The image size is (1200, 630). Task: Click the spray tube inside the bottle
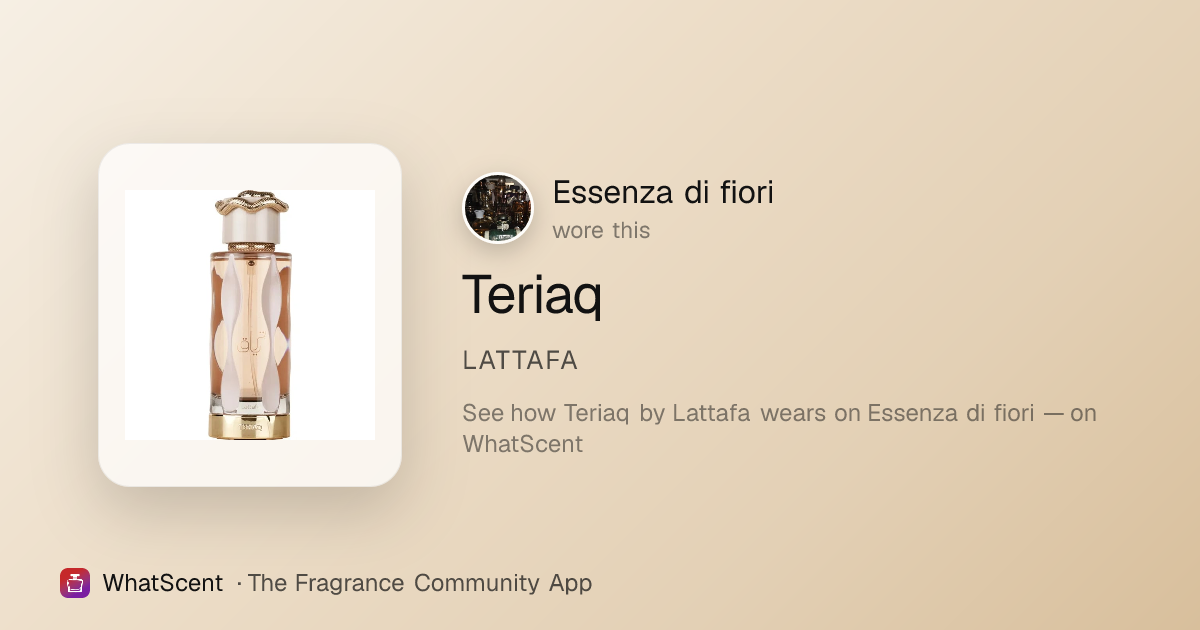click(x=251, y=330)
